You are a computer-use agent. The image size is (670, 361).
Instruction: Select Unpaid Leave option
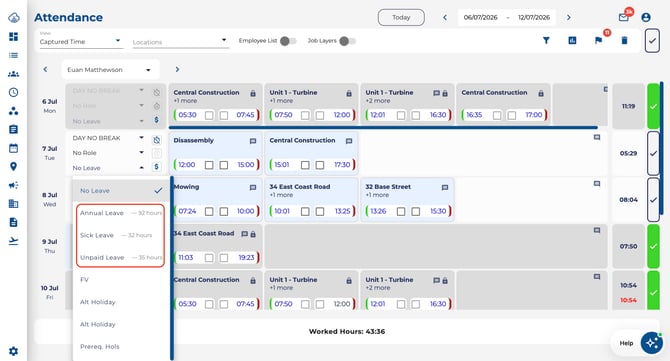[x=121, y=257]
